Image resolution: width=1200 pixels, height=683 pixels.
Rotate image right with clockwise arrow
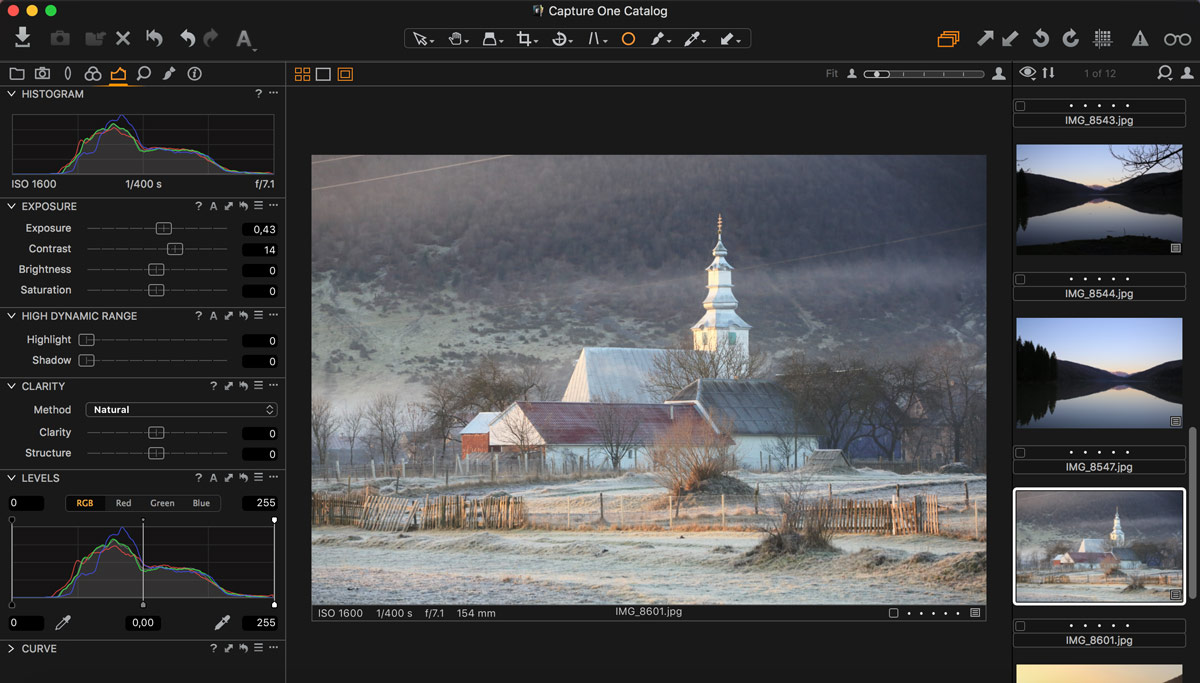click(1070, 39)
